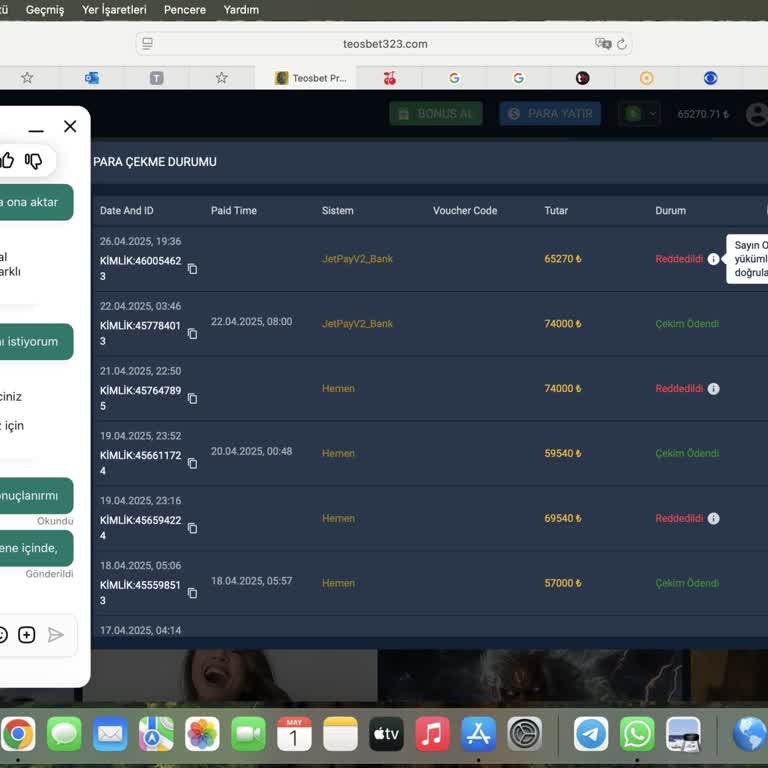
Task: Open the App Store from the Dock
Action: tap(479, 734)
